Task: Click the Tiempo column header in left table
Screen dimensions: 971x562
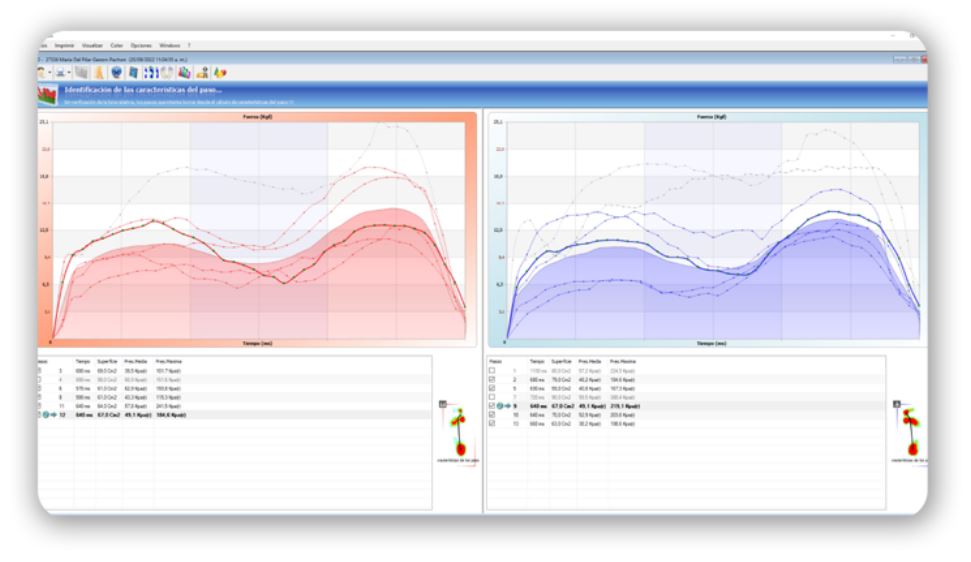Action: [x=83, y=360]
